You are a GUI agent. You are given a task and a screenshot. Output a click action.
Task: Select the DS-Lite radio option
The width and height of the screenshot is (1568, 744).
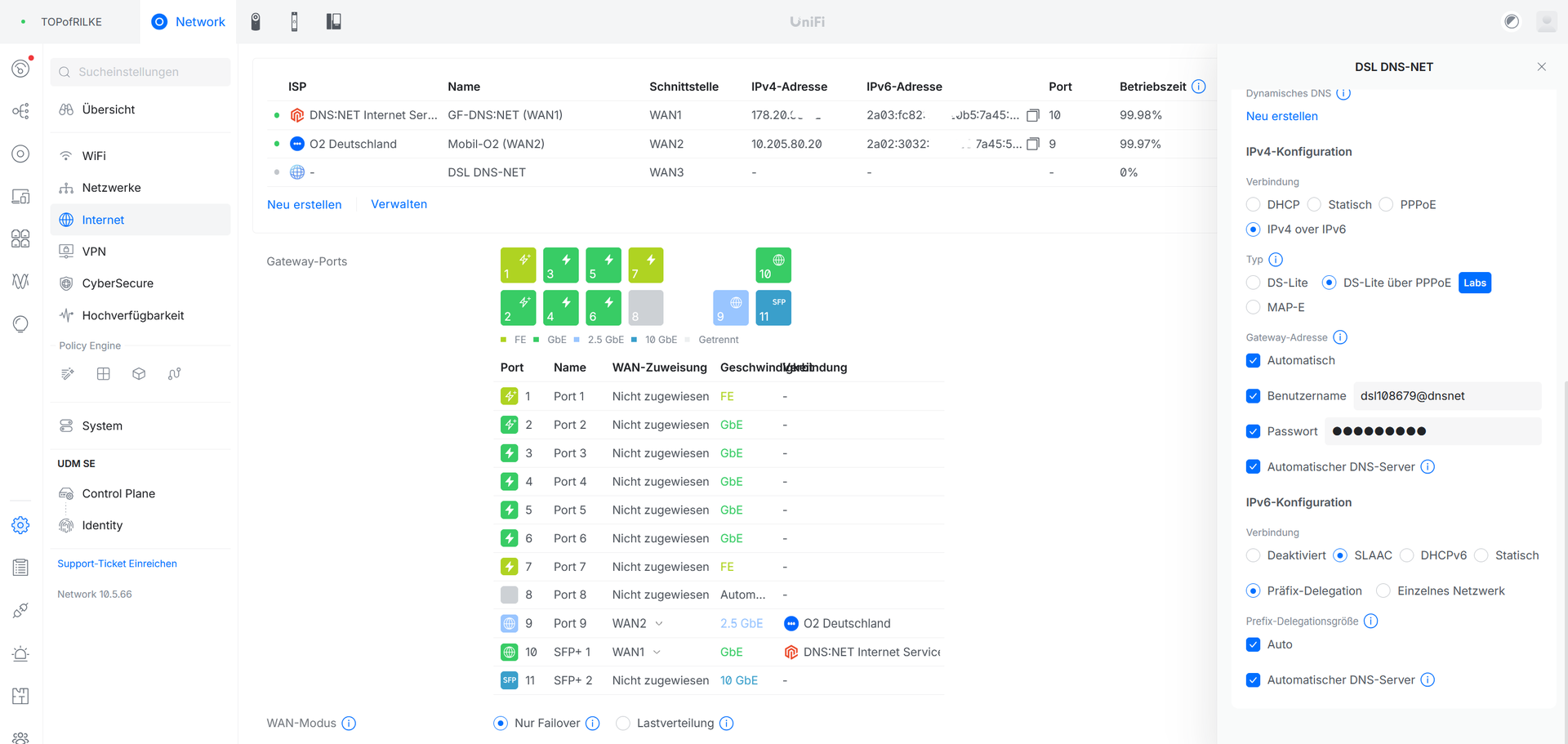click(1254, 283)
